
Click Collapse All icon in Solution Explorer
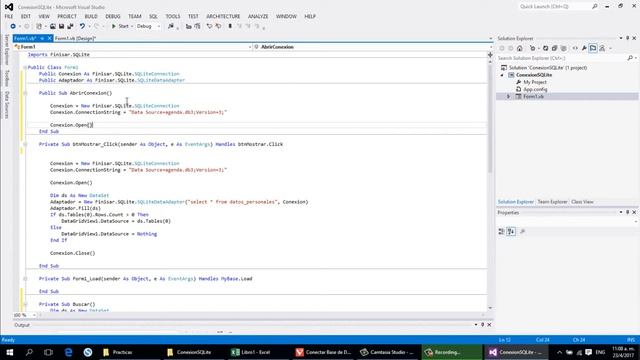tap(554, 48)
